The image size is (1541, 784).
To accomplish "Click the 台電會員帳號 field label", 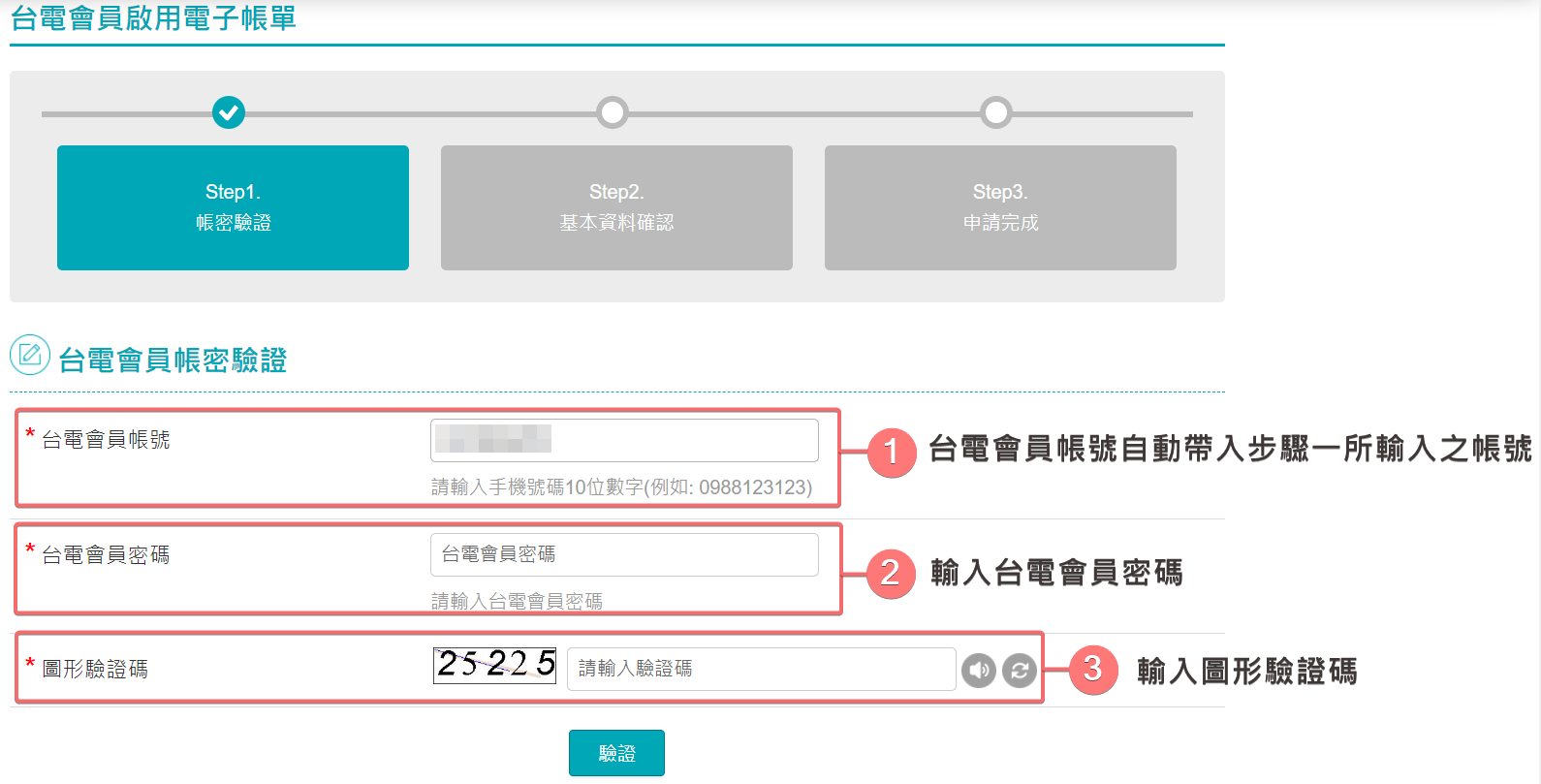I will (106, 440).
